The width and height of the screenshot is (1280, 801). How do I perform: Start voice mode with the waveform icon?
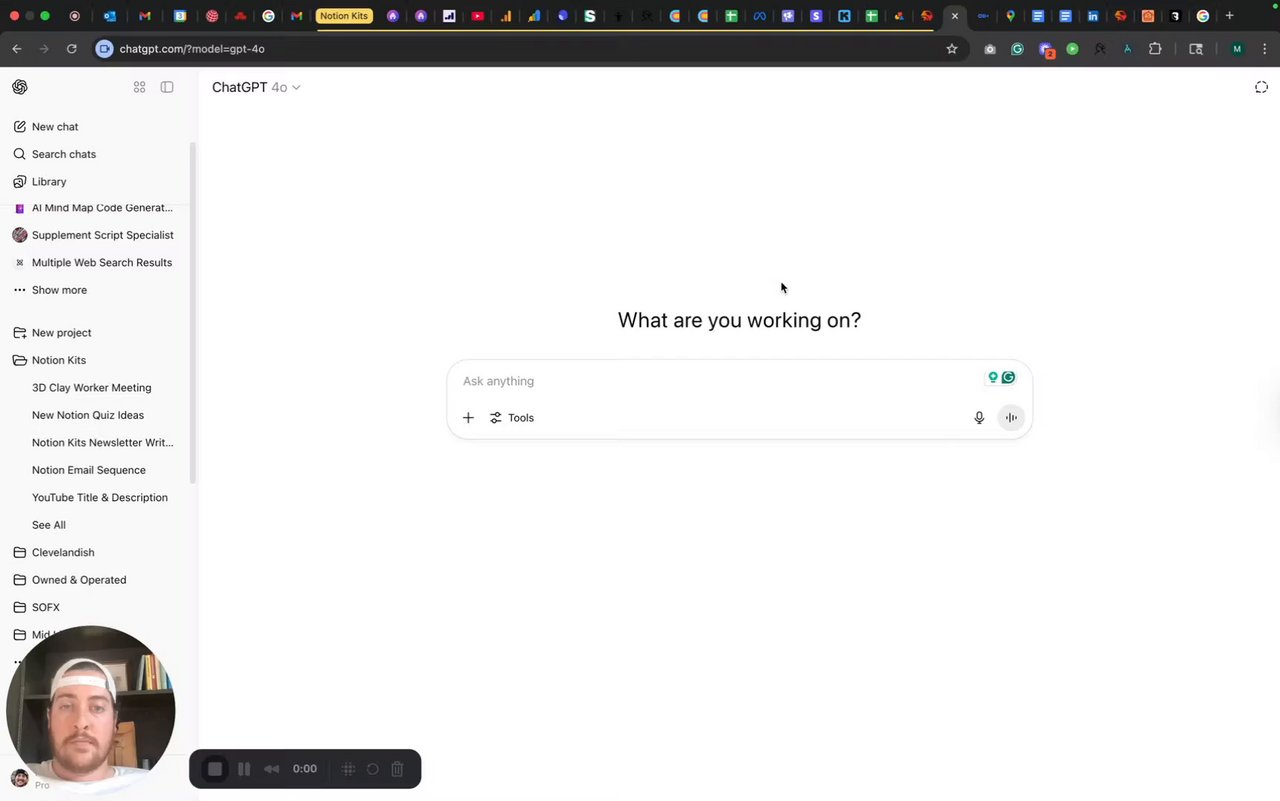1011,418
